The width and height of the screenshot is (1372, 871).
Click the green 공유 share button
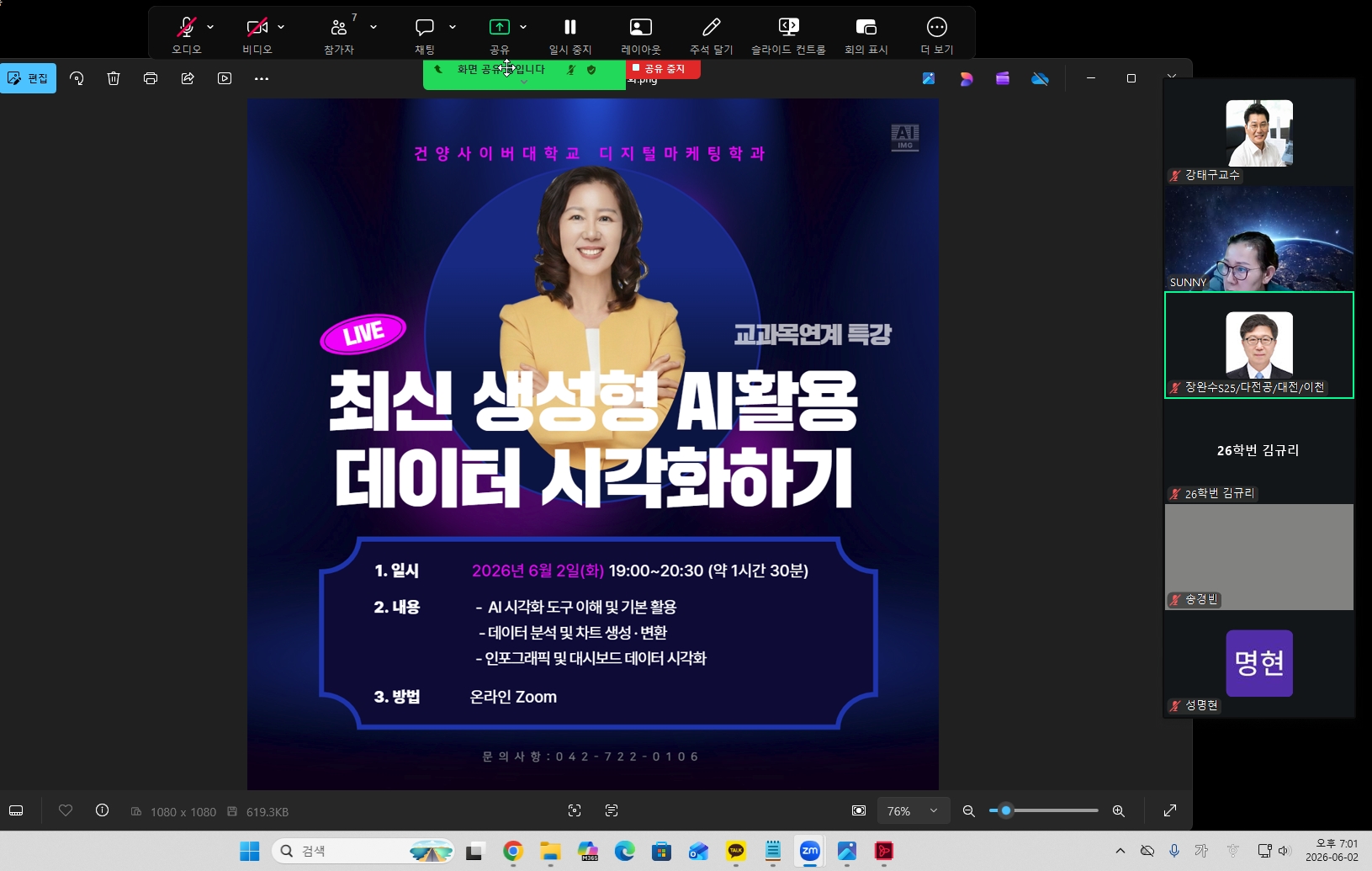[500, 35]
